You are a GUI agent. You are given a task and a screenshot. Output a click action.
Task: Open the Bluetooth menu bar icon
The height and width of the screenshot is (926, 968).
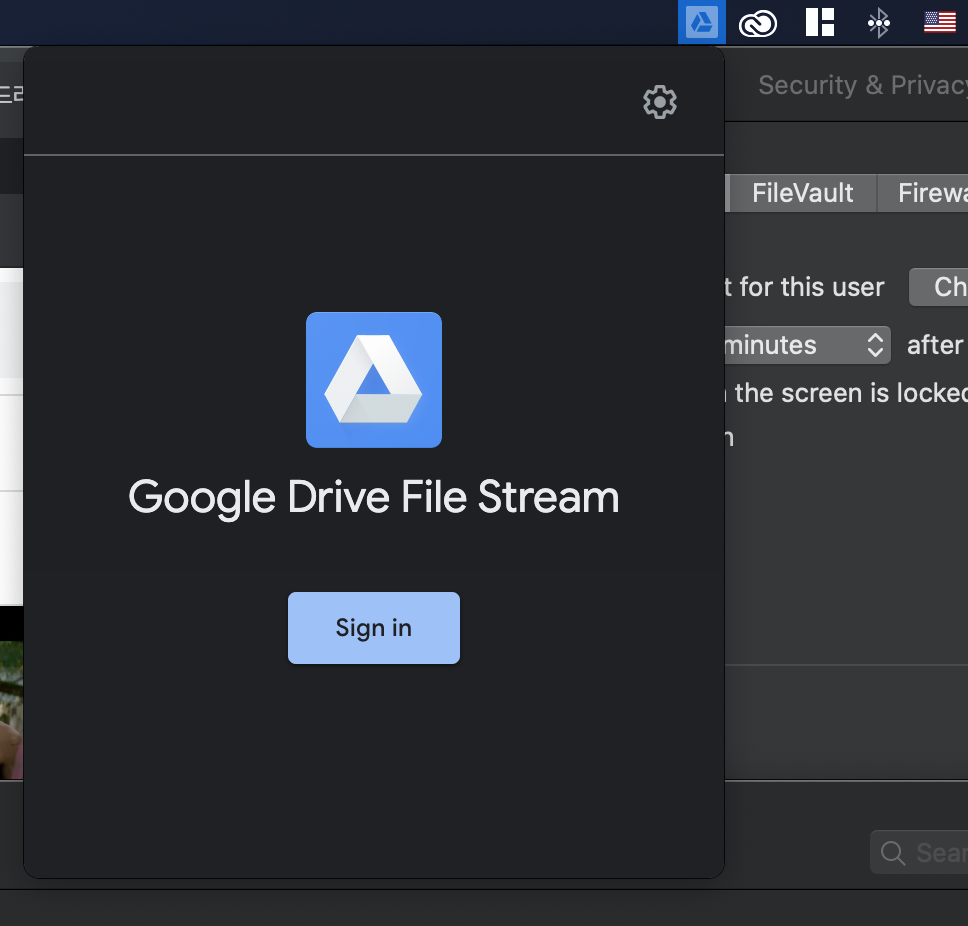click(x=878, y=23)
